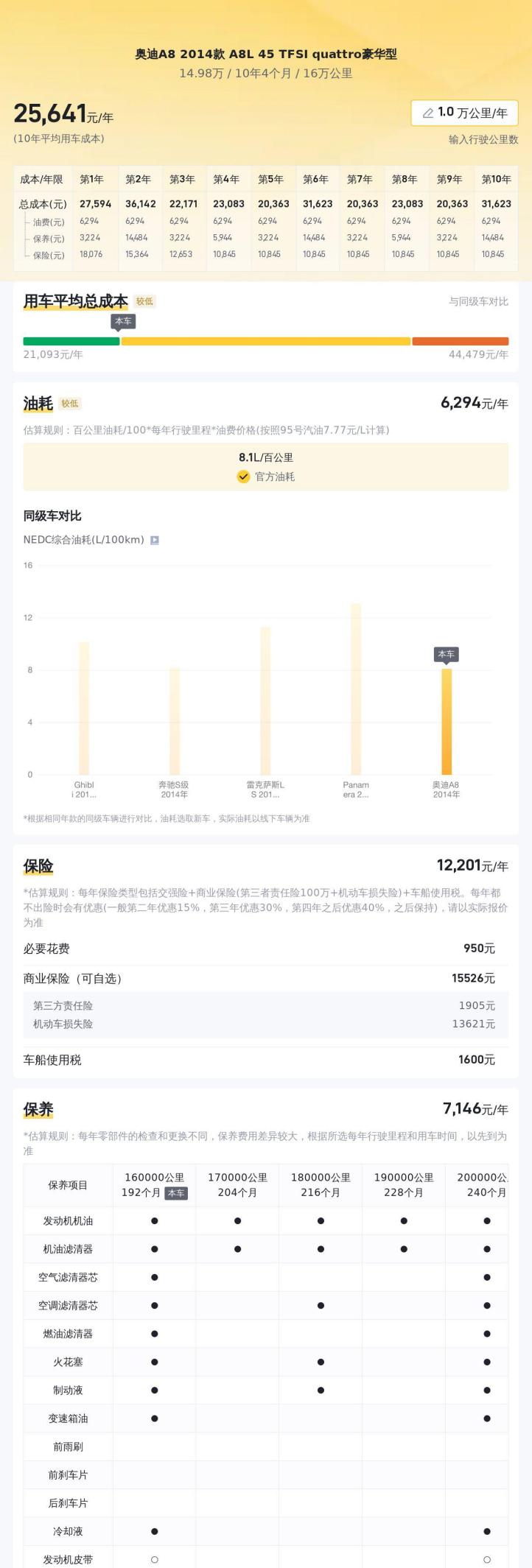
Task: Select the 第10年 column header
Action: (496, 179)
